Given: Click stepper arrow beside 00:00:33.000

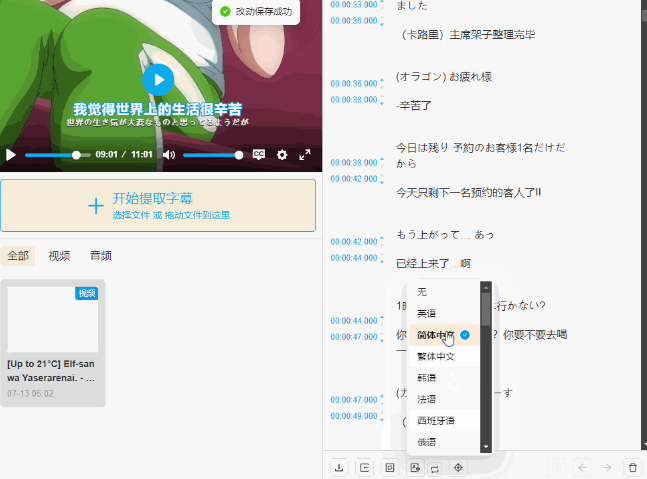Looking at the screenshot, I should point(382,5).
